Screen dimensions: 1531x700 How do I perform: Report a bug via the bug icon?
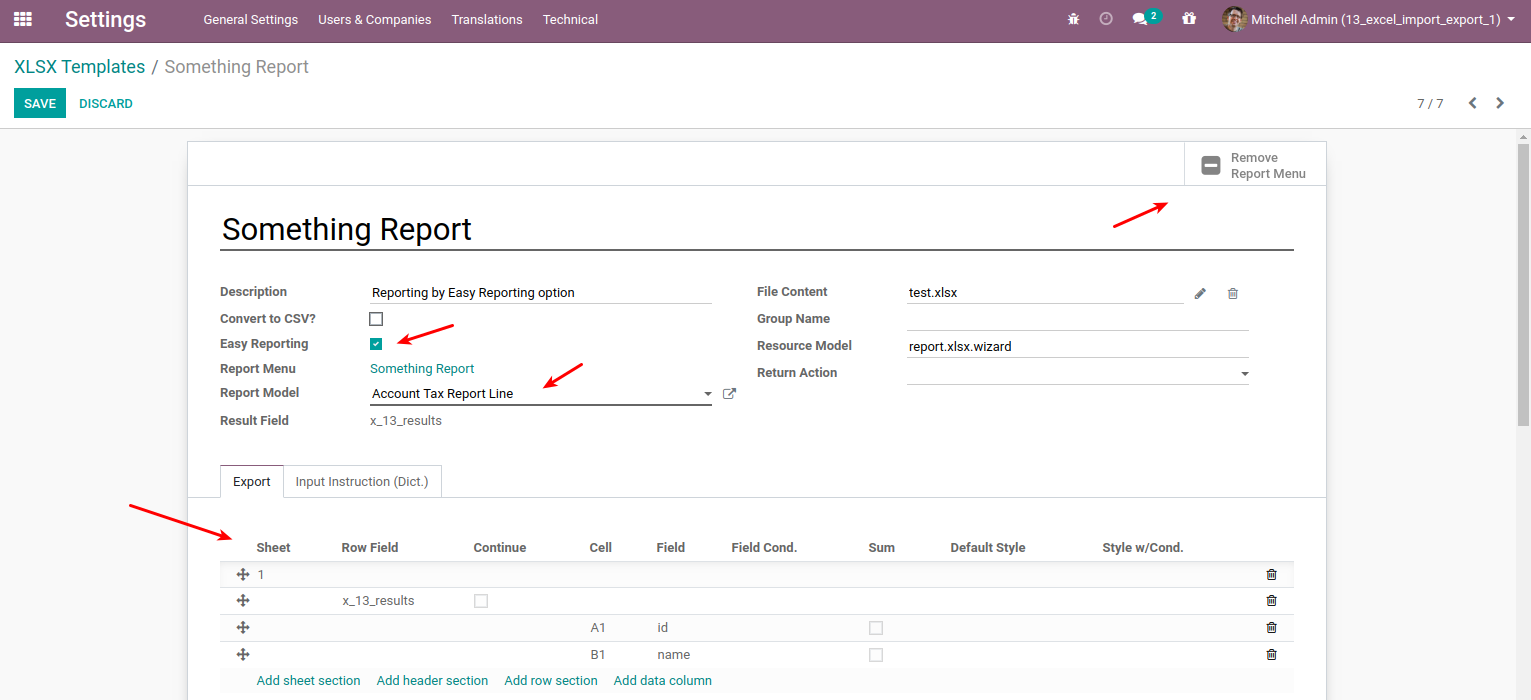[x=1073, y=18]
